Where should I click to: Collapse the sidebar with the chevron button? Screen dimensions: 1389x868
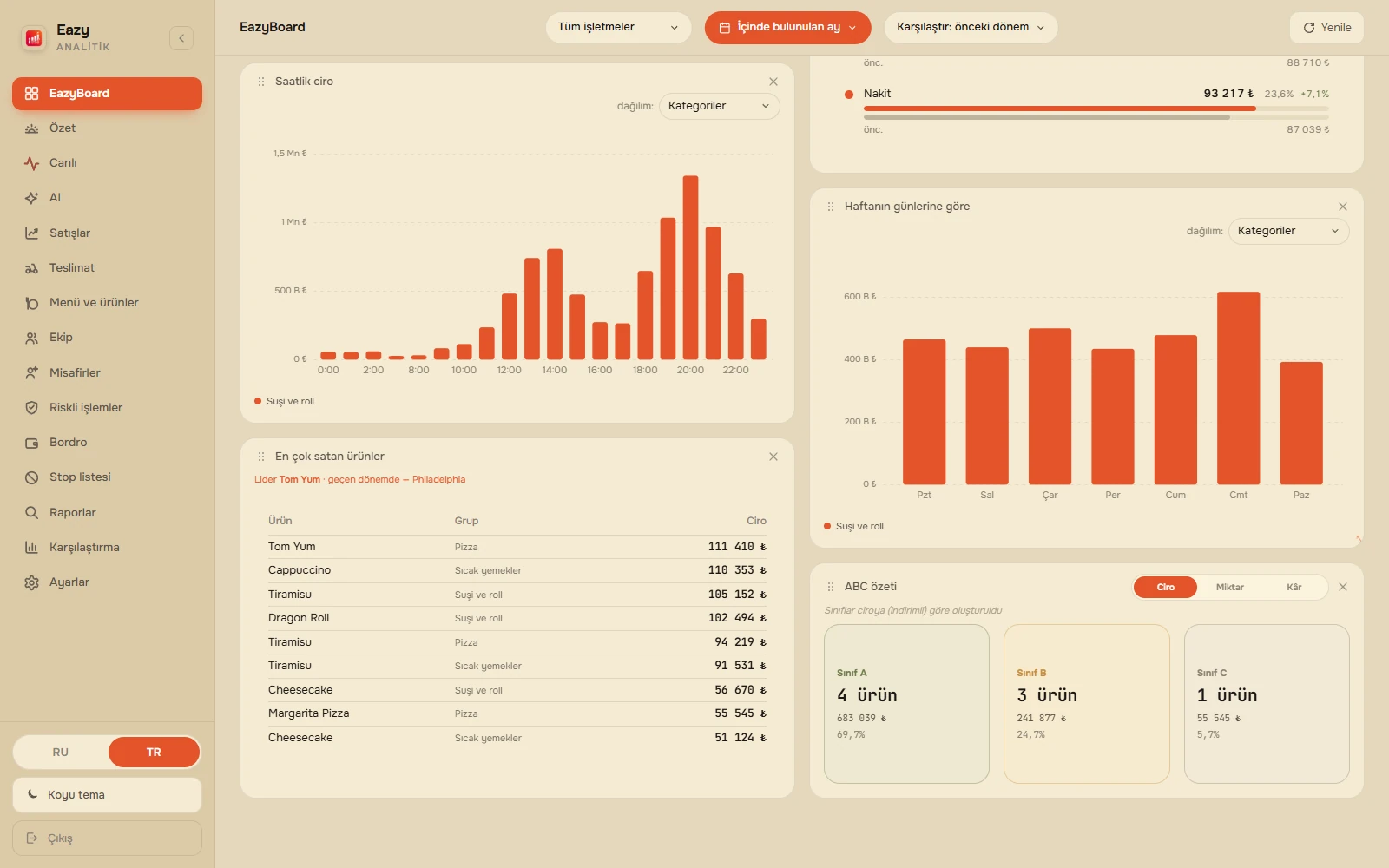coord(181,38)
